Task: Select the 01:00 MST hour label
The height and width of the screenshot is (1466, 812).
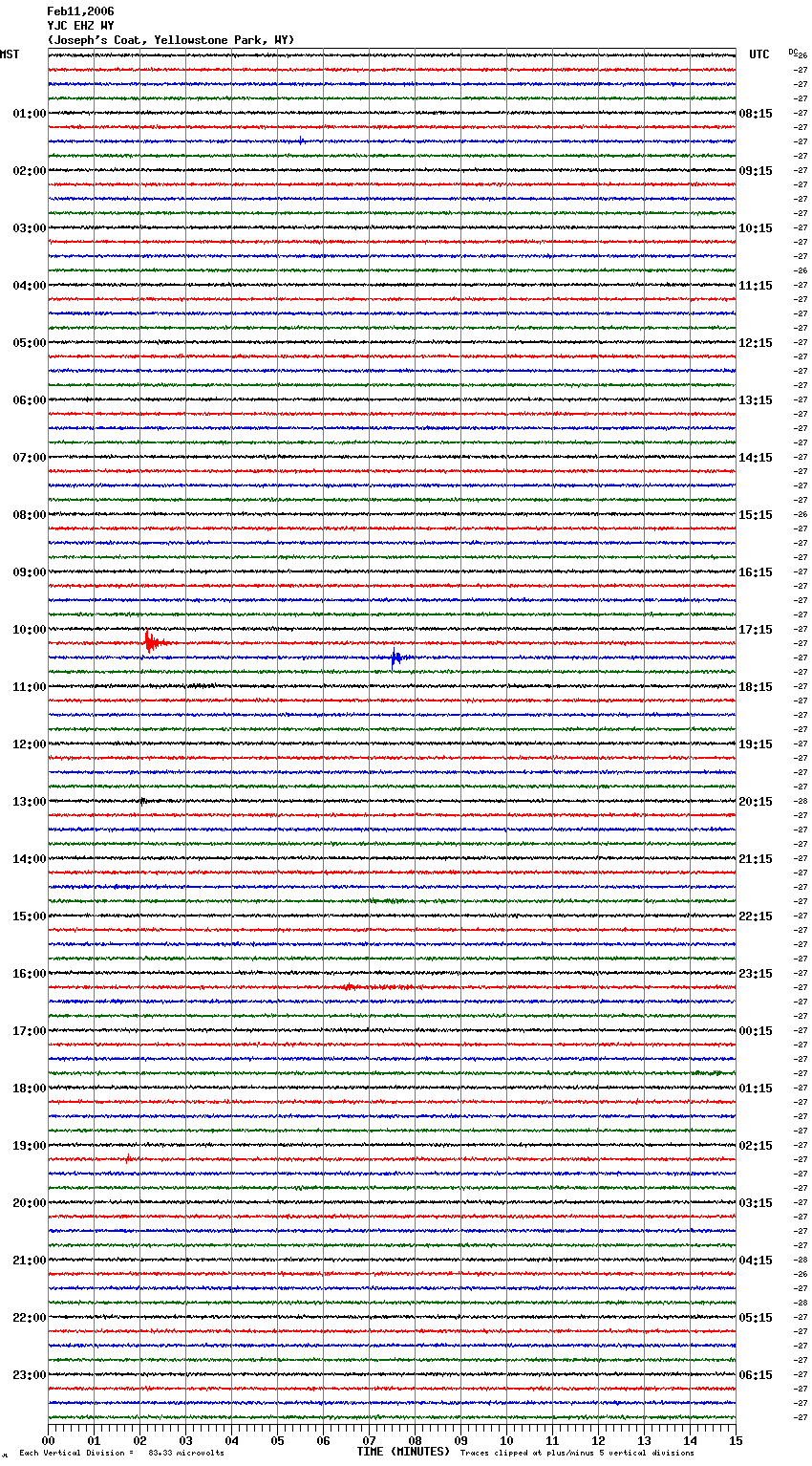Action: click(29, 114)
